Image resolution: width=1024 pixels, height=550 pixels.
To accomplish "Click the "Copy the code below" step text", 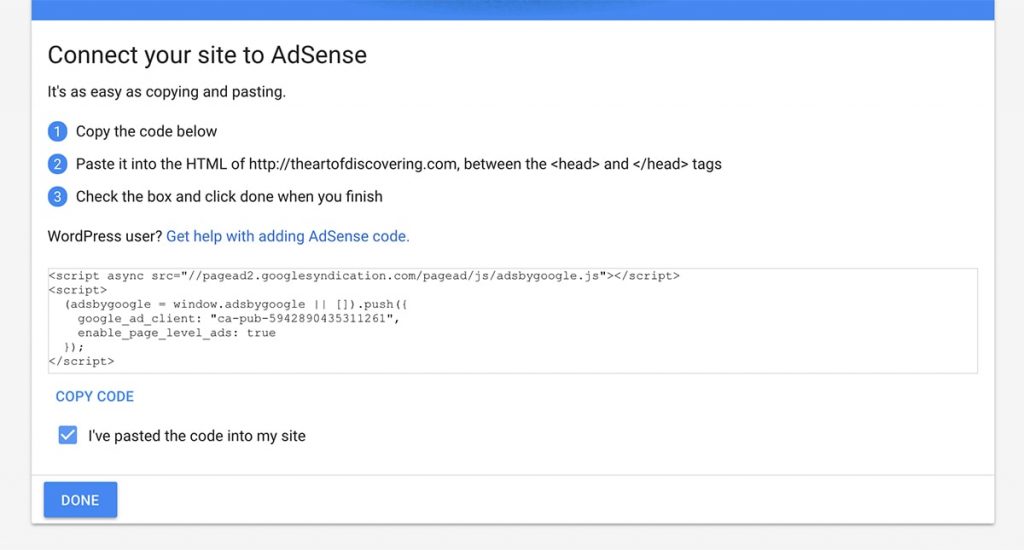I will click(146, 131).
